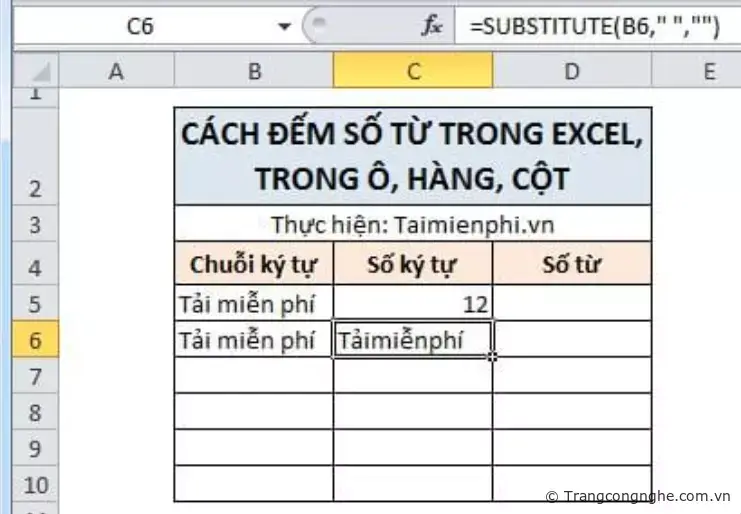This screenshot has height=514, width=741.
Task: Click cell C6 showing Tảimiễnphí
Action: point(412,341)
